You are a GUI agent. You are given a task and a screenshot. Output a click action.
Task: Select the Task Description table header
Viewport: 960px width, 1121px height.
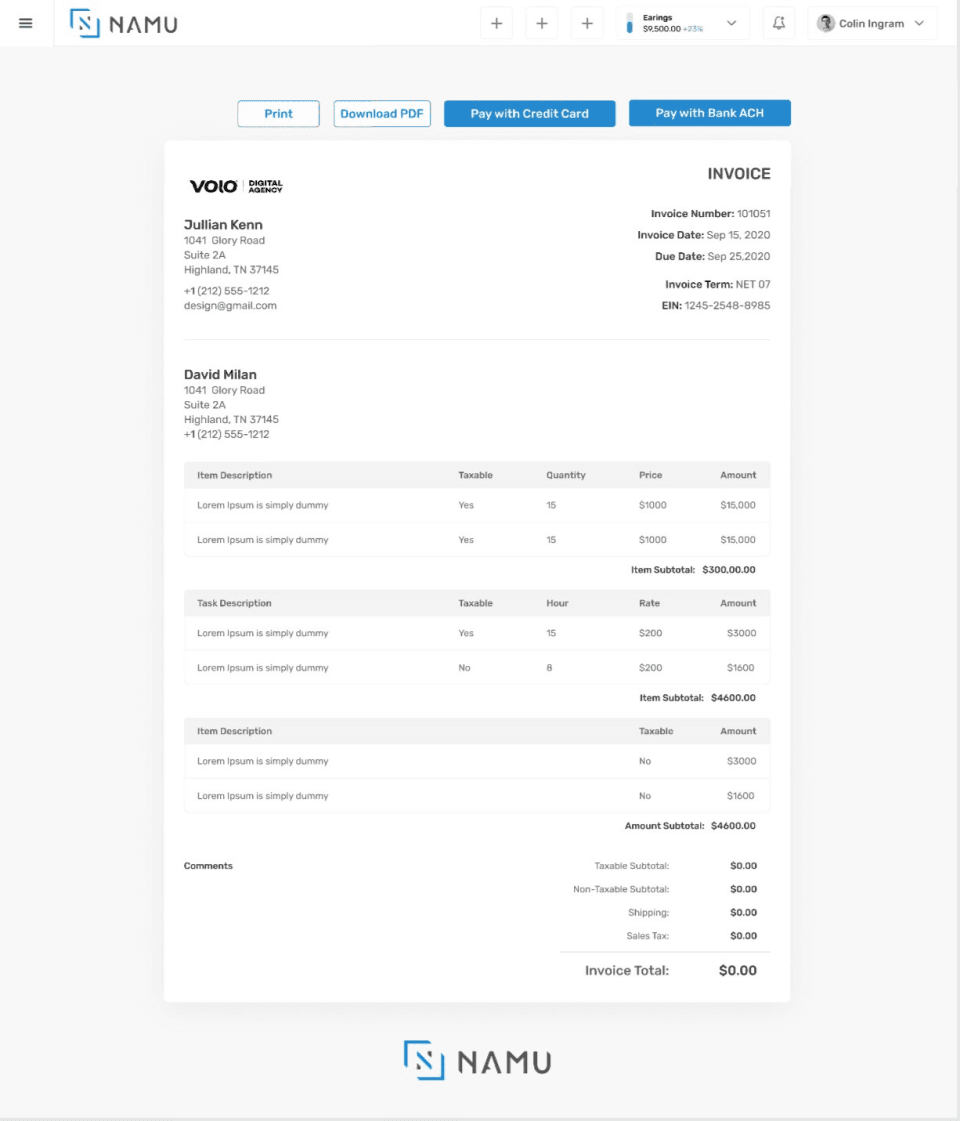coord(234,603)
